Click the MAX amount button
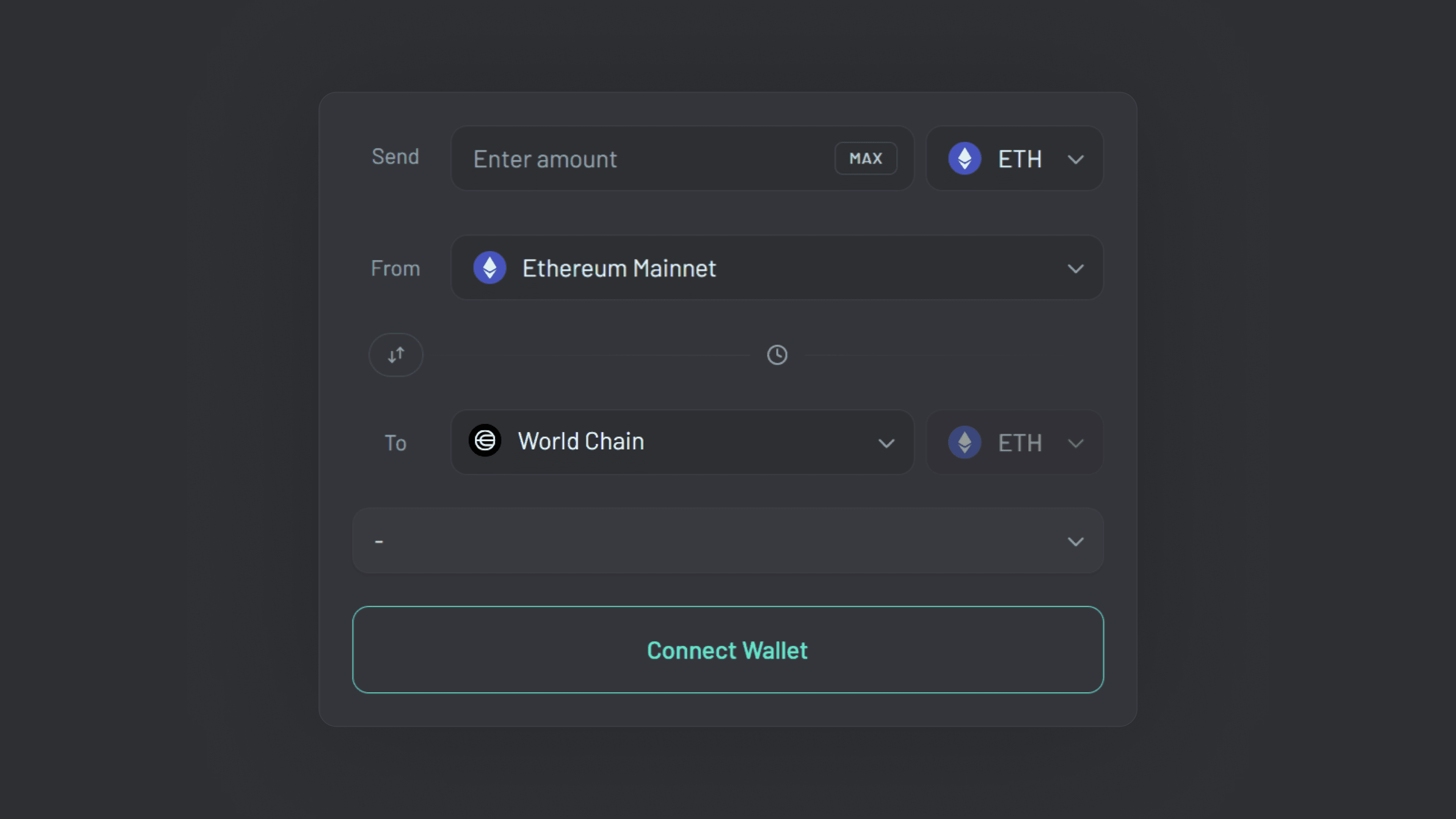This screenshot has height=819, width=1456. click(865, 158)
